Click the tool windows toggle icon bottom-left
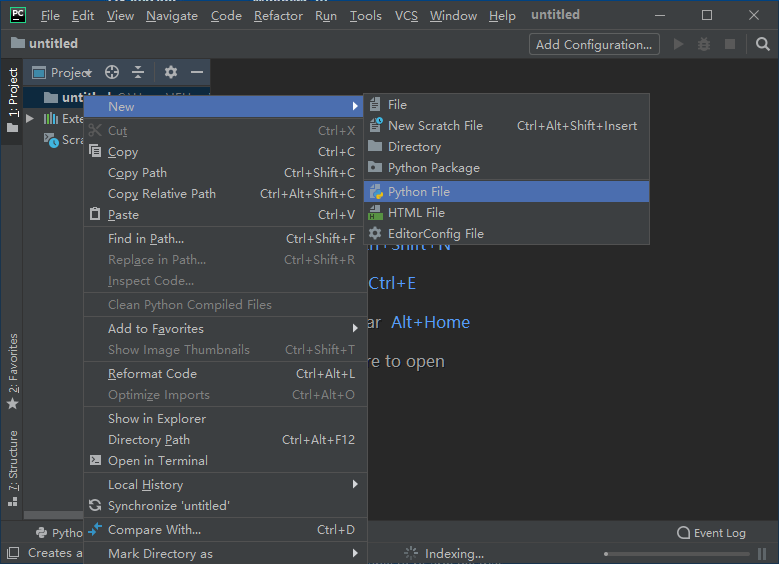 13,553
